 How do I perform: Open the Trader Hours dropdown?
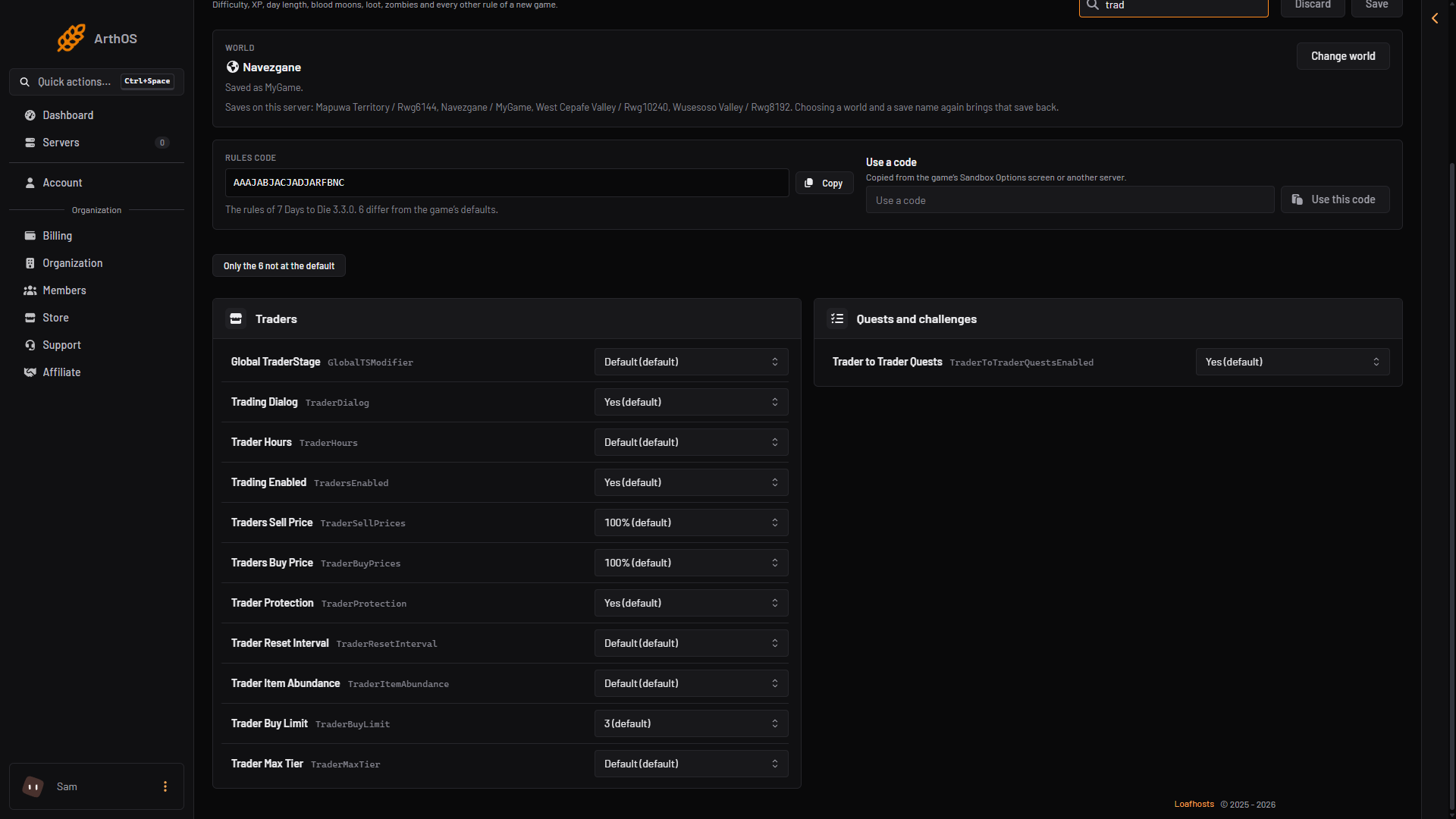691,442
